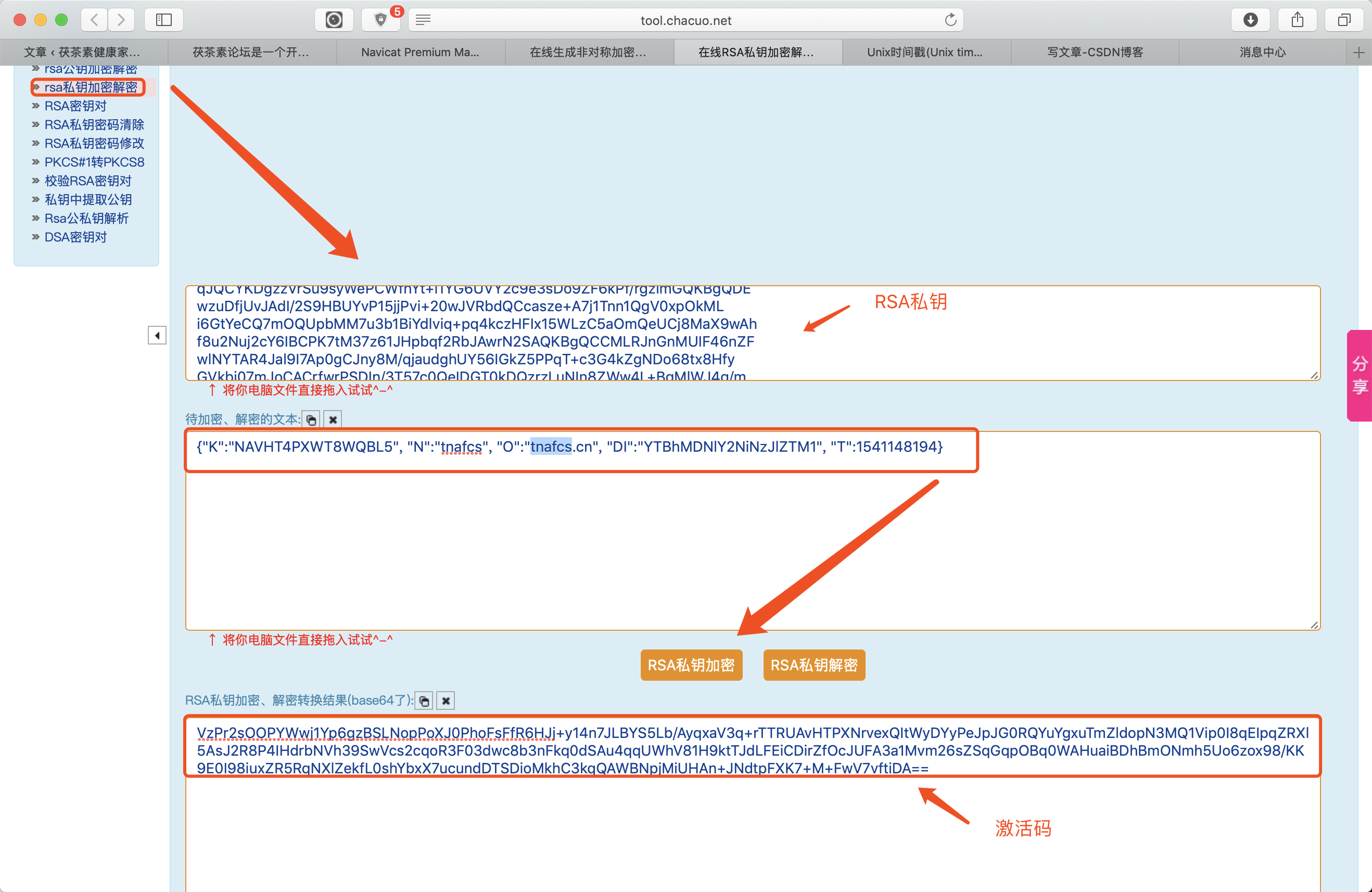
Task: Copy the base64 result with copy icon
Action: point(424,702)
